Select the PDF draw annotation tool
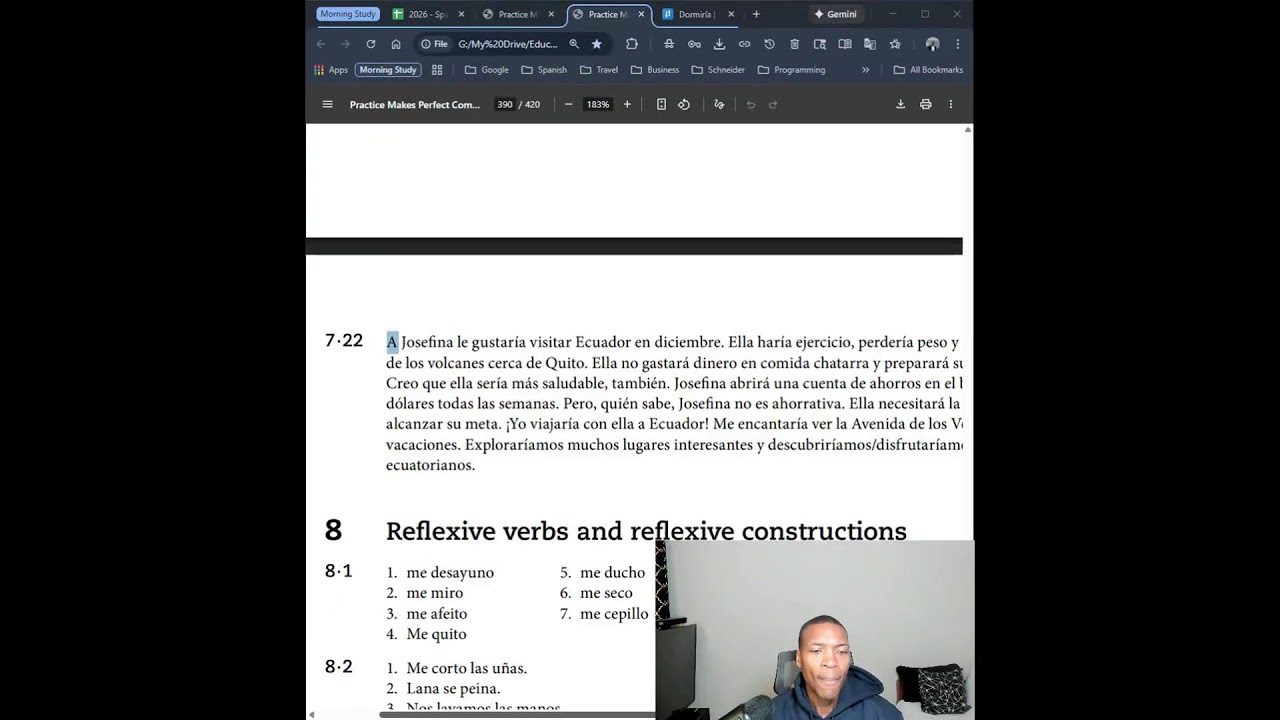This screenshot has height=720, width=1280. (x=719, y=104)
